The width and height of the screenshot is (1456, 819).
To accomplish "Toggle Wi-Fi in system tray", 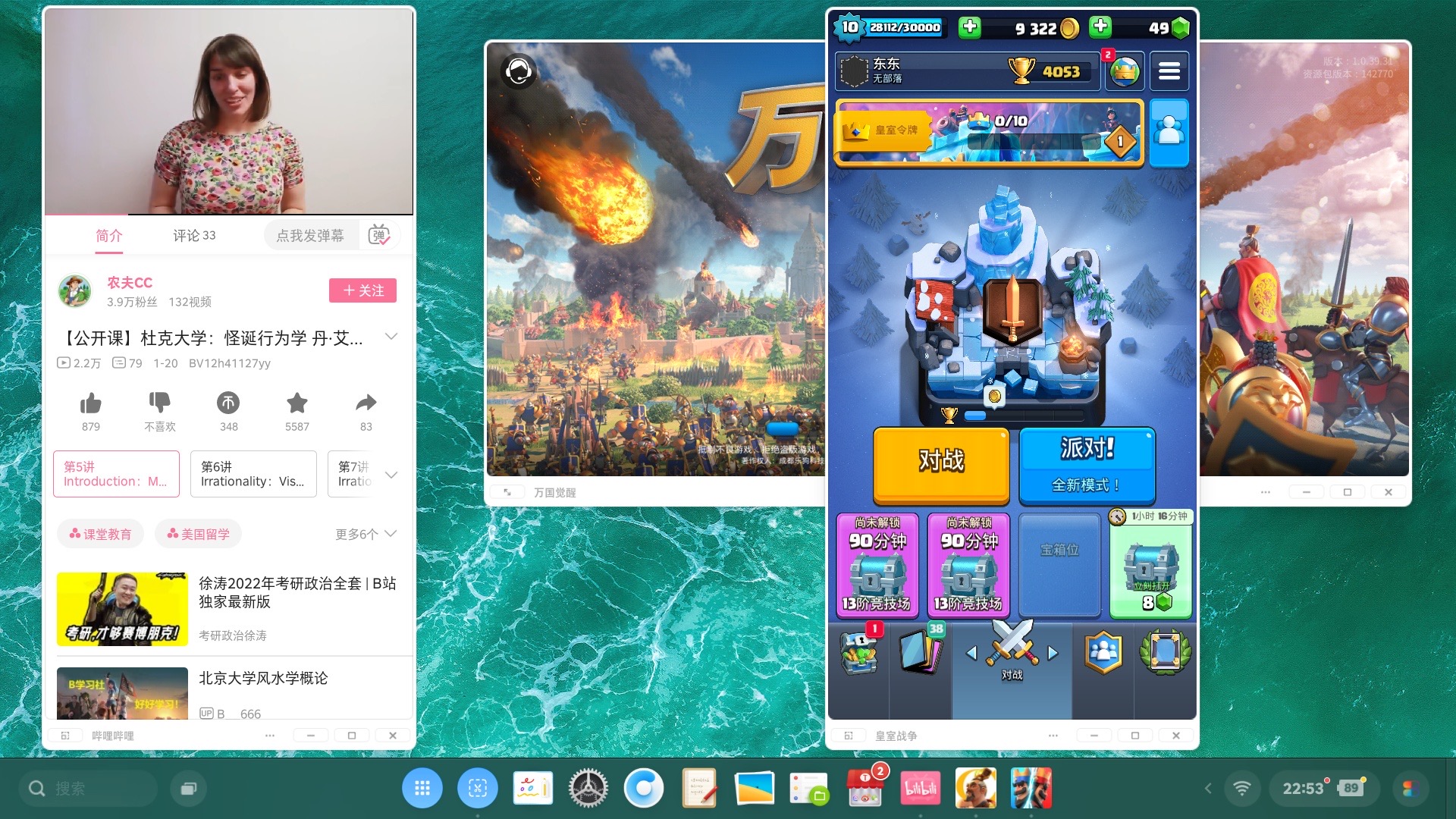I will click(1241, 789).
